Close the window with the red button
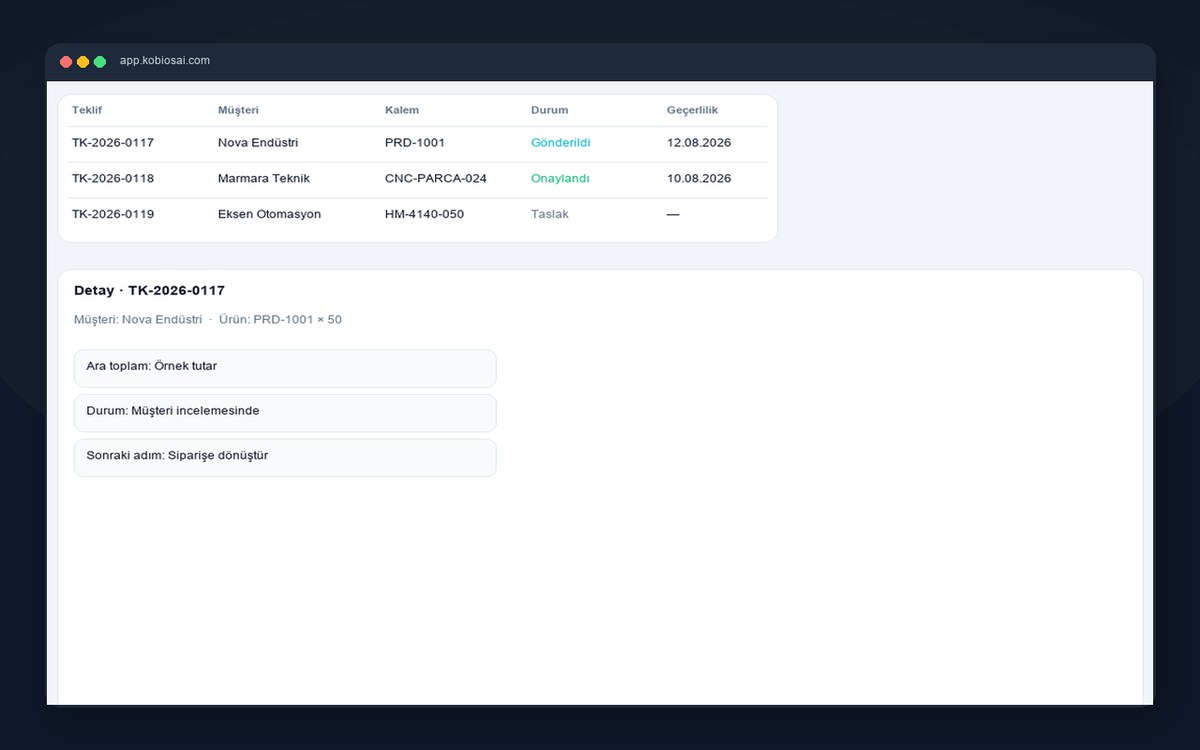The image size is (1200, 750). tap(66, 62)
